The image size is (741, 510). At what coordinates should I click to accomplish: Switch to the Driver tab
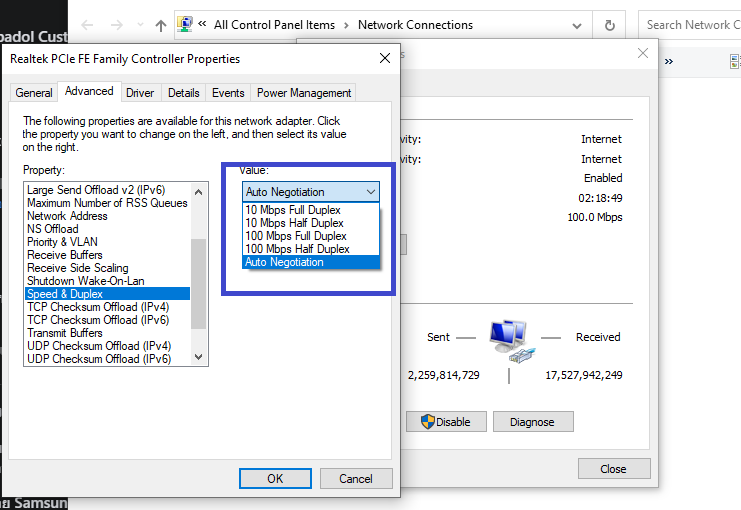tap(140, 93)
